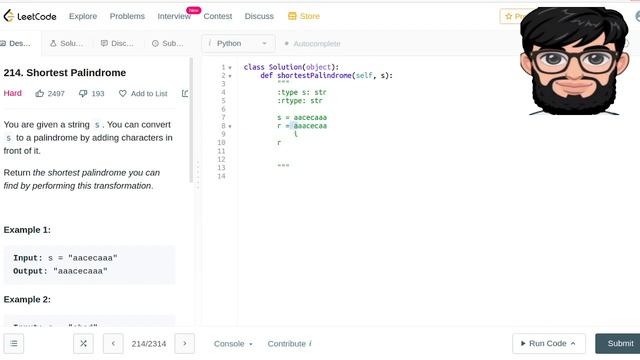Go to the next problem arrow

point(184,344)
